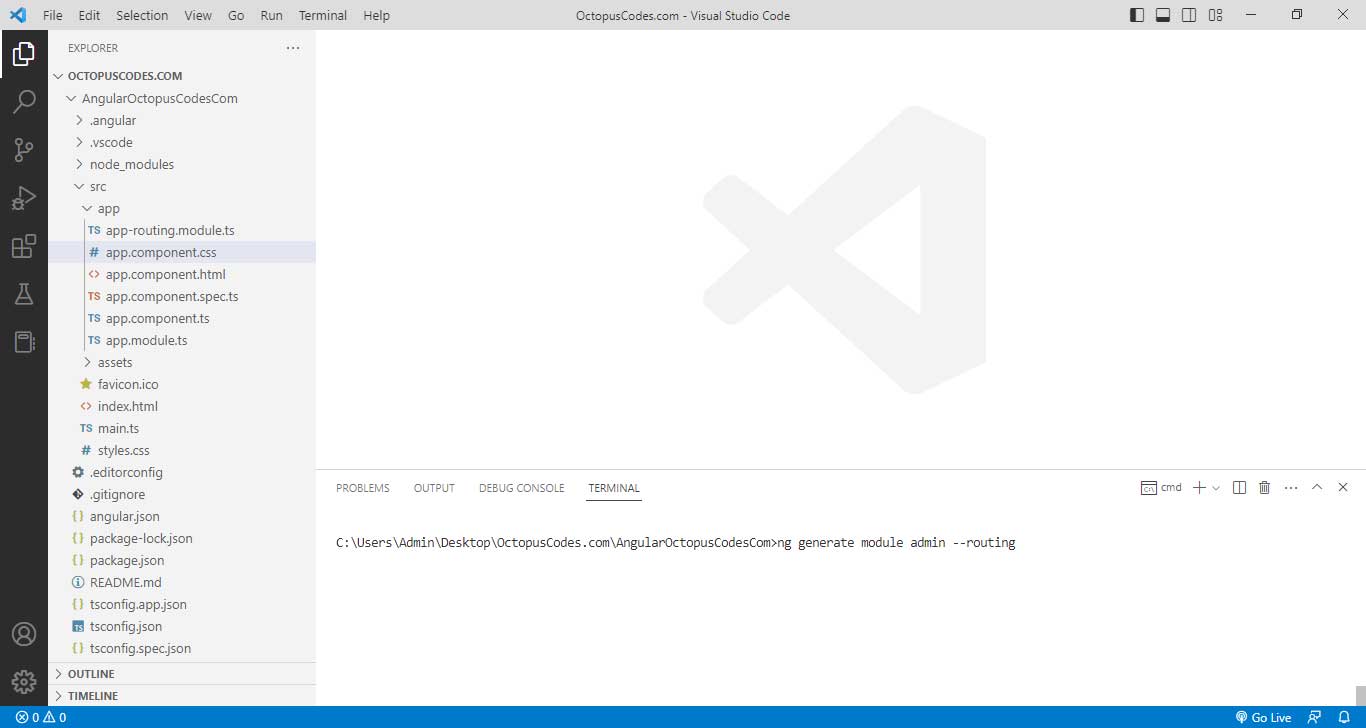Toggle panel visibility layout button
This screenshot has height=728, width=1366.
click(1163, 15)
